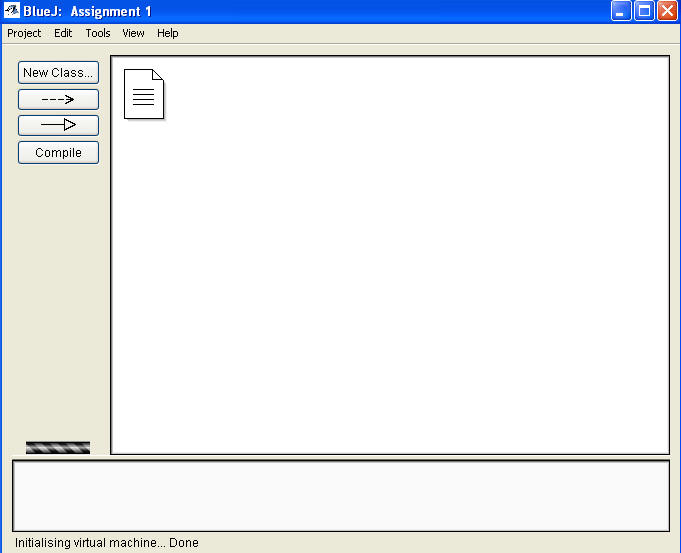Click empty space in the class diagram
Image resolution: width=681 pixels, height=553 pixels.
click(400, 270)
